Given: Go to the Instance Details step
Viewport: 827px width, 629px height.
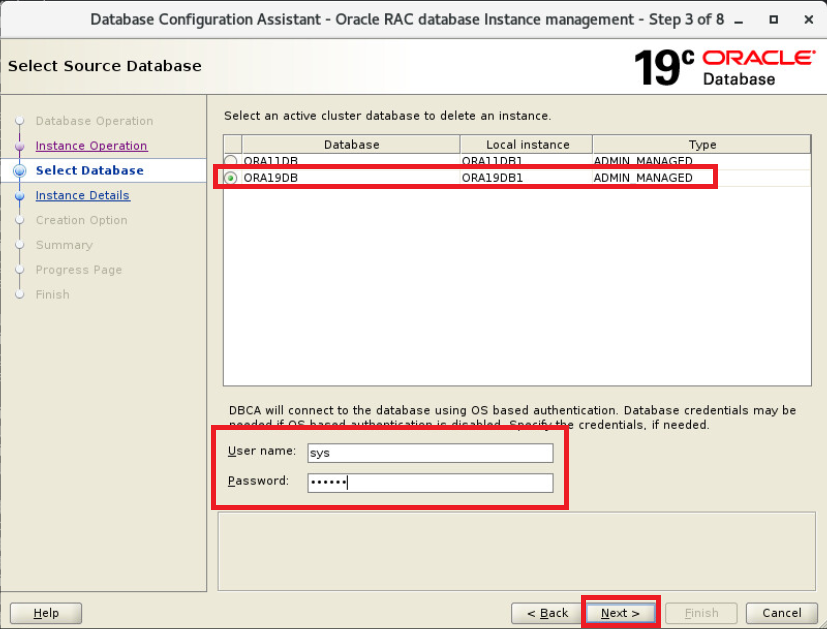Looking at the screenshot, I should pos(82,195).
